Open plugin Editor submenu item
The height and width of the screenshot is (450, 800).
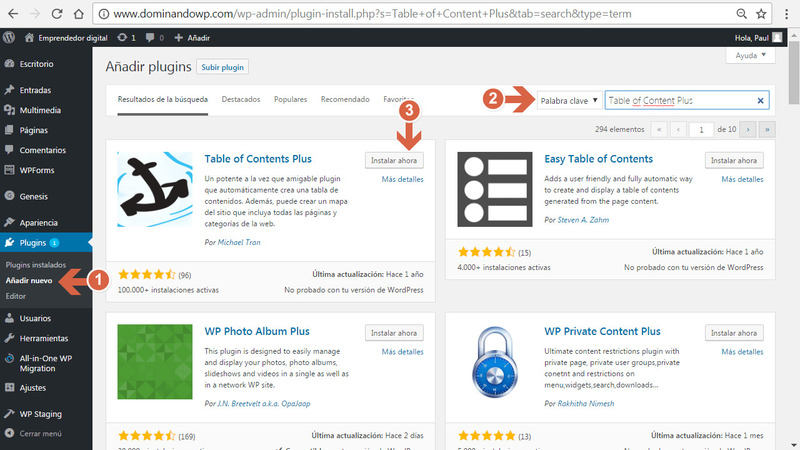[16, 296]
